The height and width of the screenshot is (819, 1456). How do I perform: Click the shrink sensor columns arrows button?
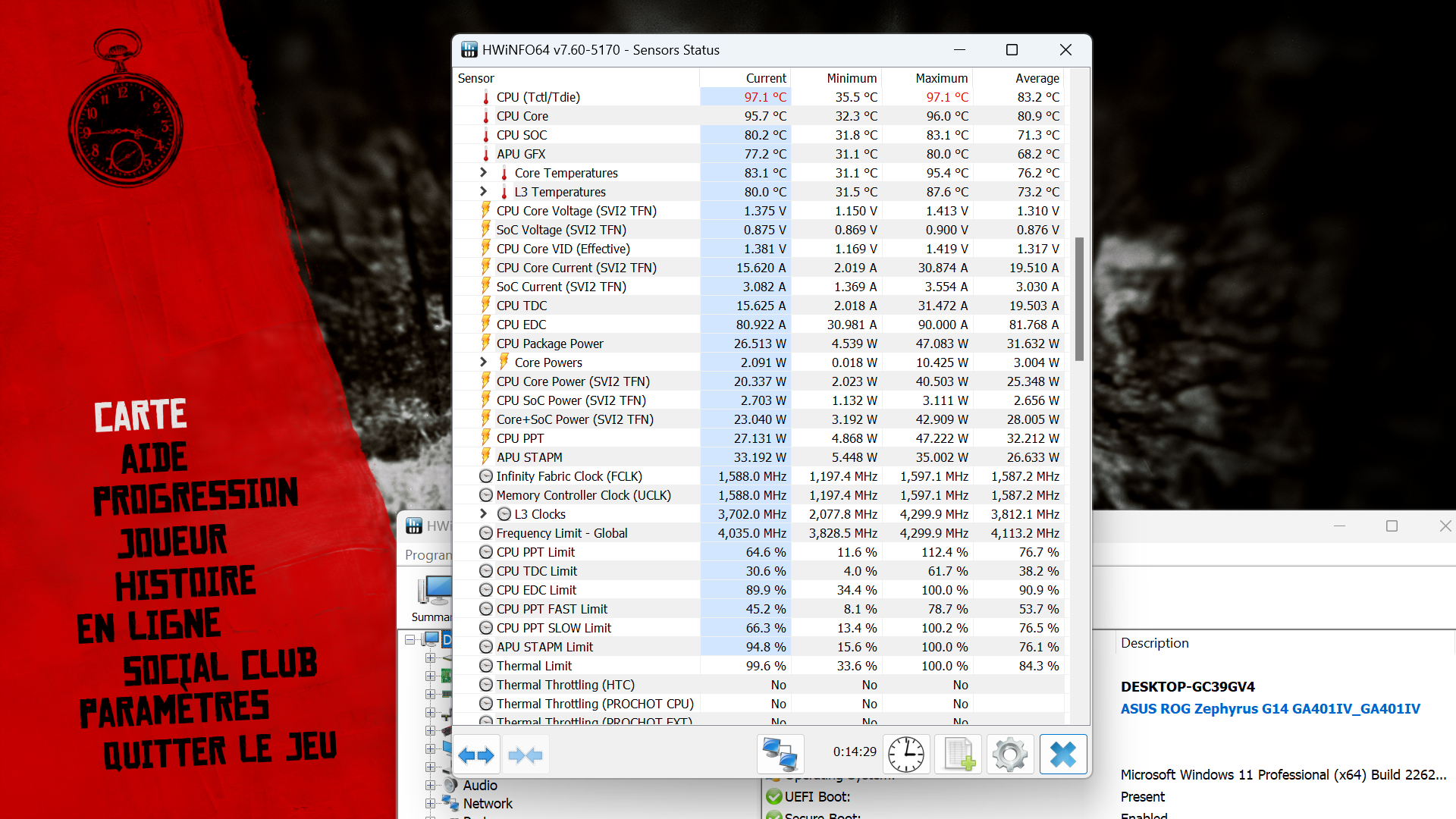click(x=525, y=755)
